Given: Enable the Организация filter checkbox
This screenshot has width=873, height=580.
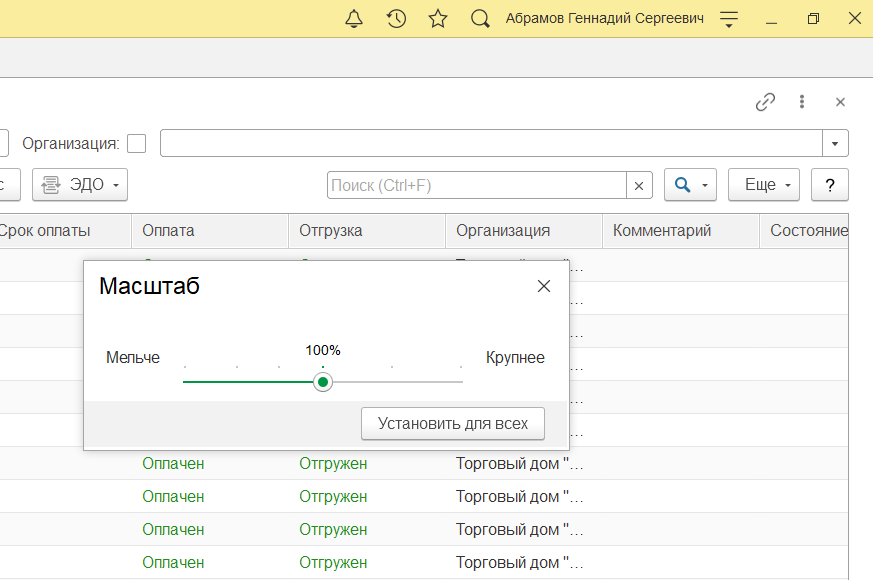Looking at the screenshot, I should (137, 143).
